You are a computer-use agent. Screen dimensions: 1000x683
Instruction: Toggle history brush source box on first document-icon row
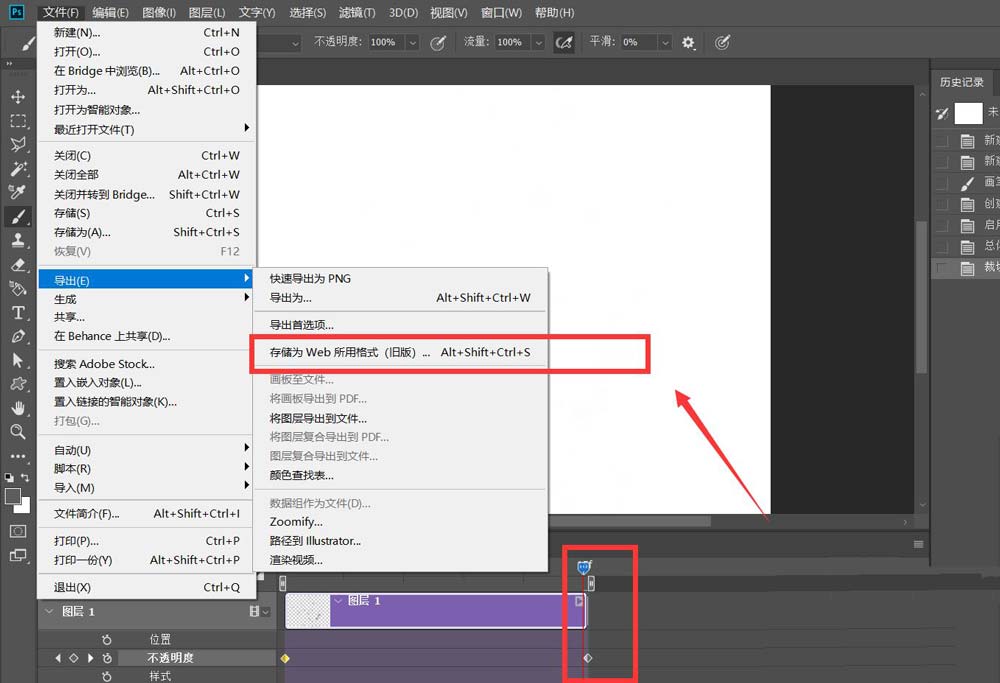(941, 141)
